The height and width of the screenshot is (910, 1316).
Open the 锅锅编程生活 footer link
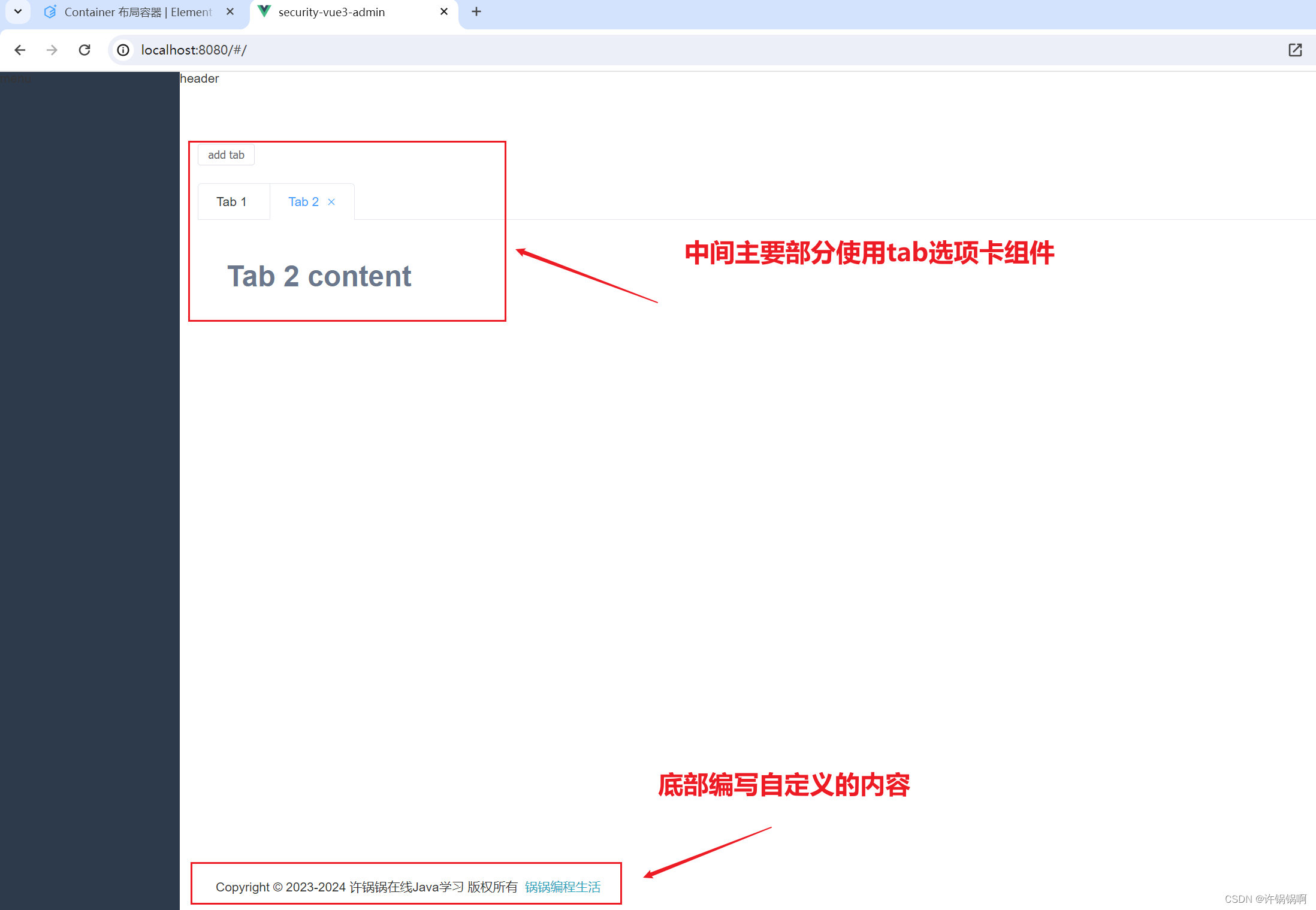(x=563, y=887)
